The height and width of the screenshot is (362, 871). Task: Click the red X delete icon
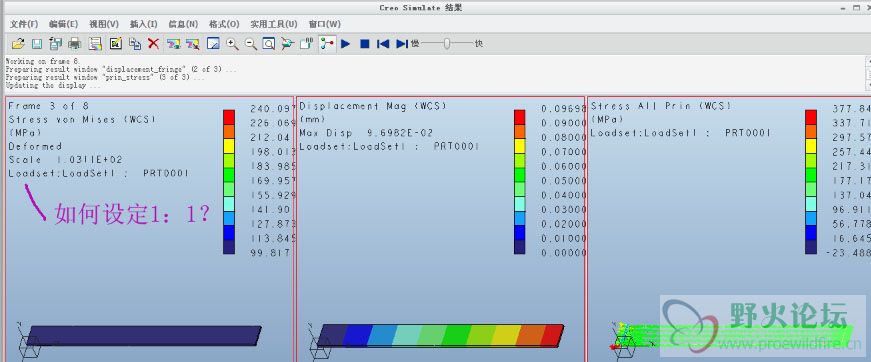point(153,43)
